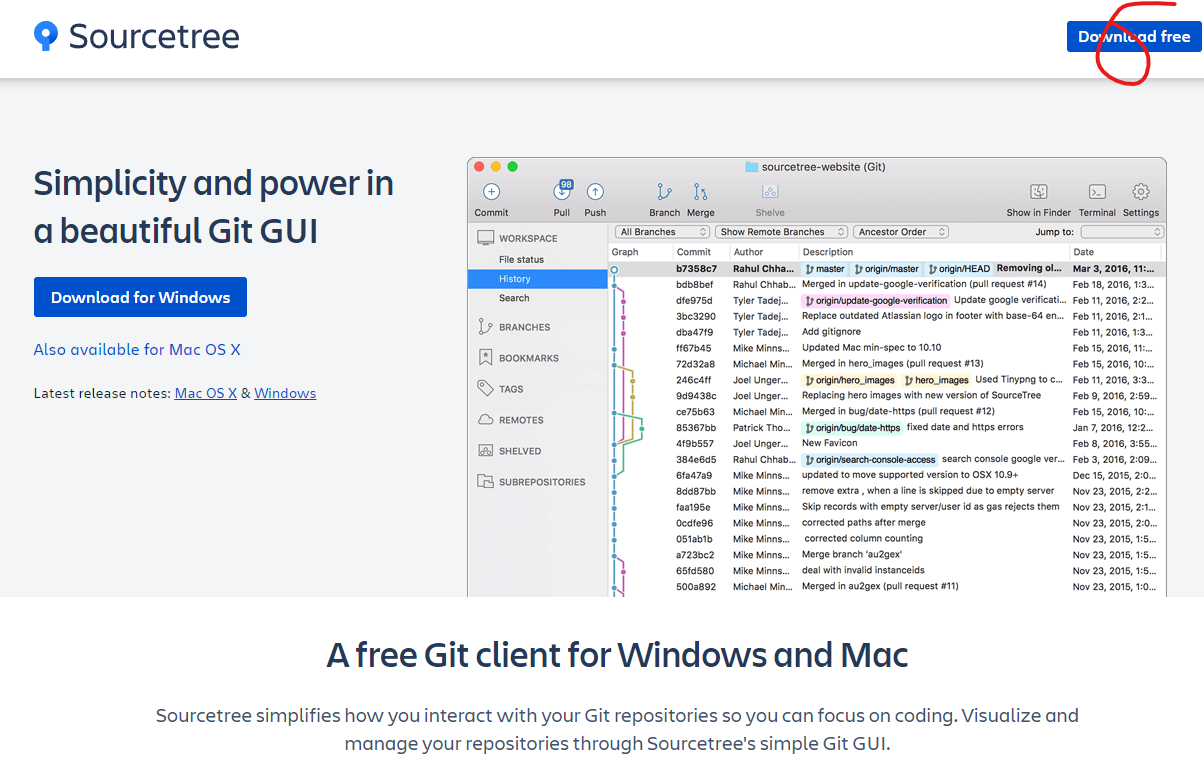Click the Sourcetree wordmark
The image size is (1204, 776).
click(154, 37)
